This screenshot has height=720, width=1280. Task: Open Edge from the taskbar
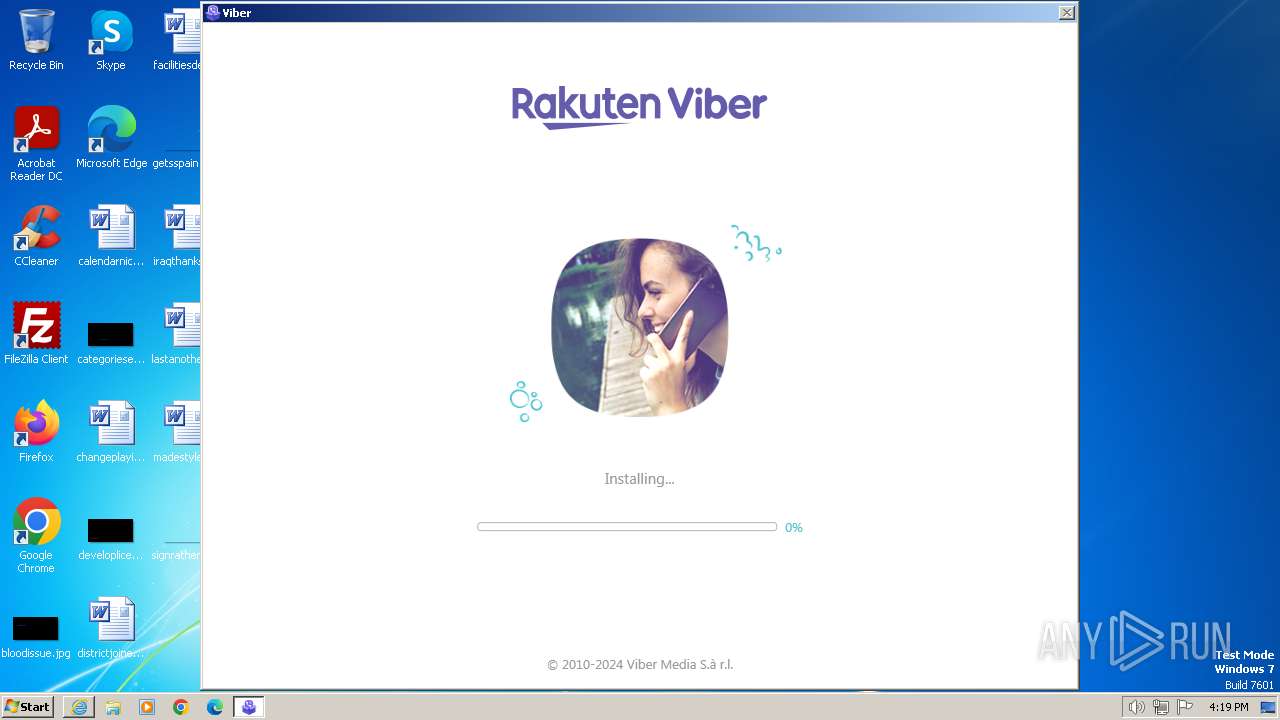215,707
